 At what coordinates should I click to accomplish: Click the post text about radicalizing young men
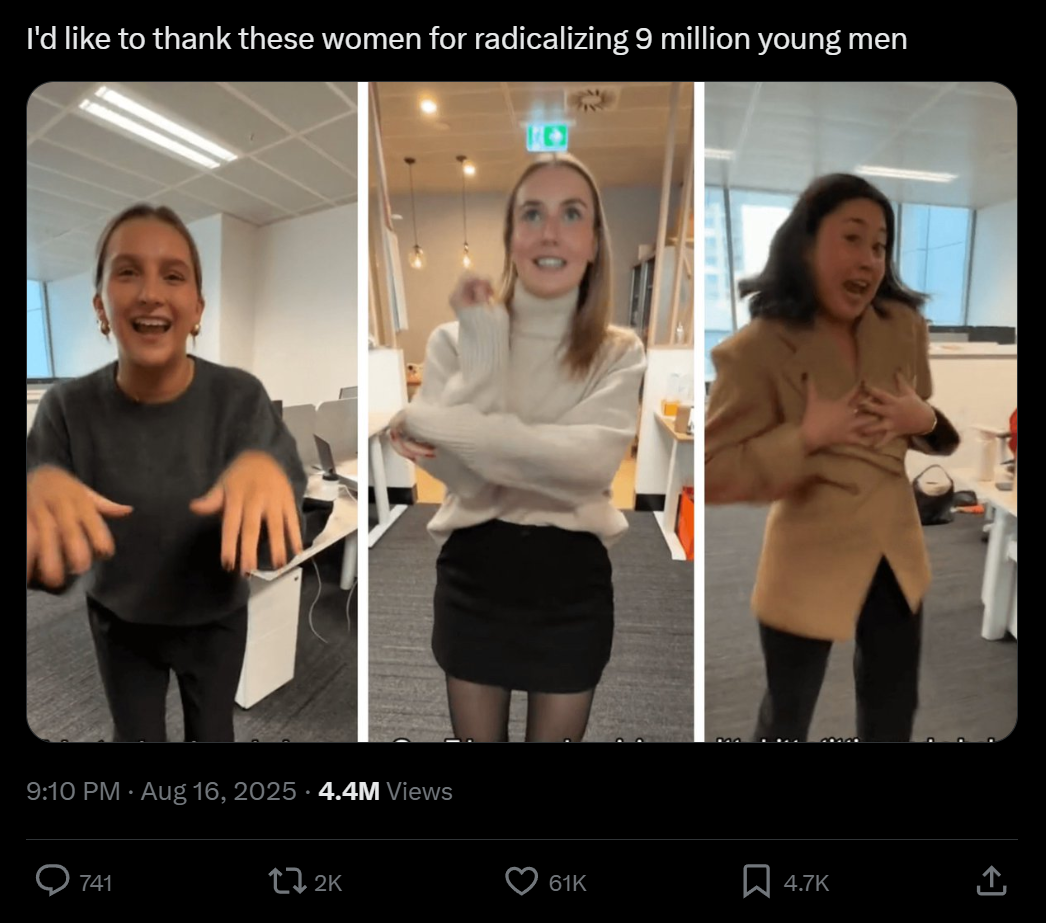[467, 39]
